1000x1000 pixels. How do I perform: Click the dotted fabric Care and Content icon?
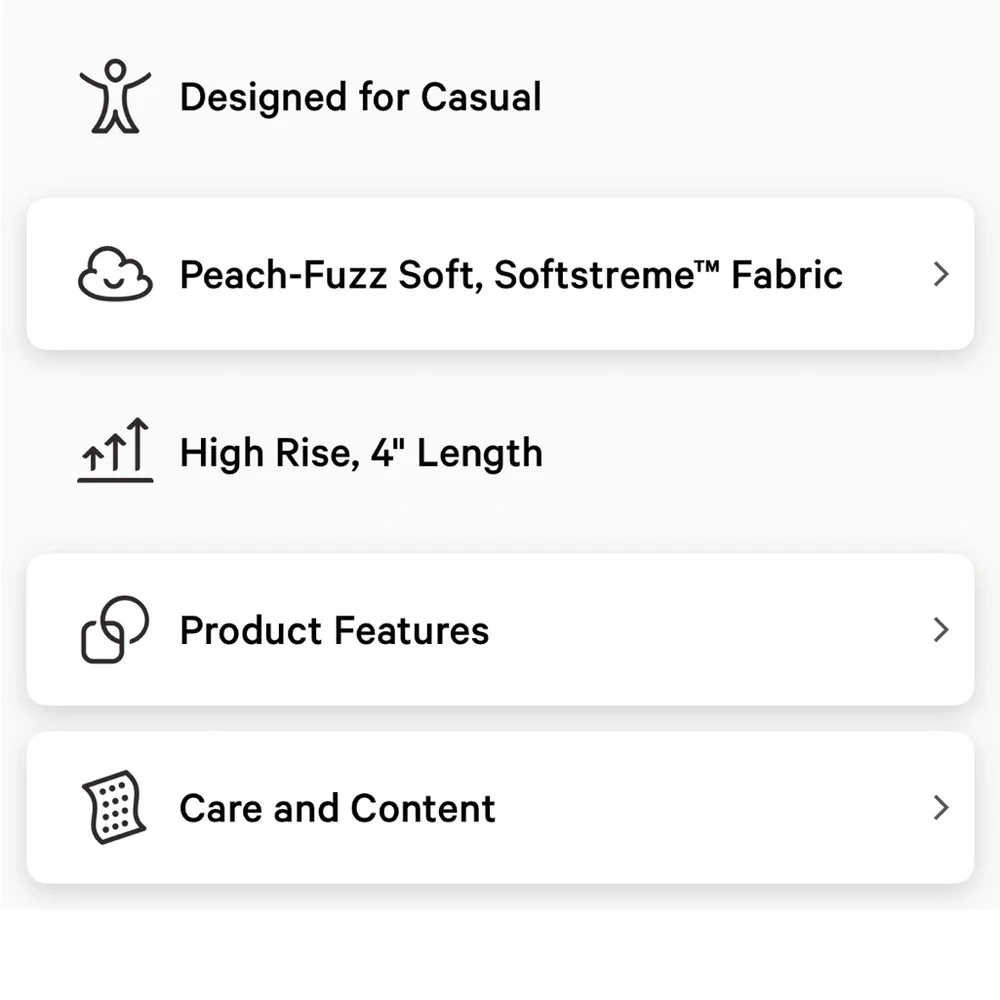coord(115,808)
